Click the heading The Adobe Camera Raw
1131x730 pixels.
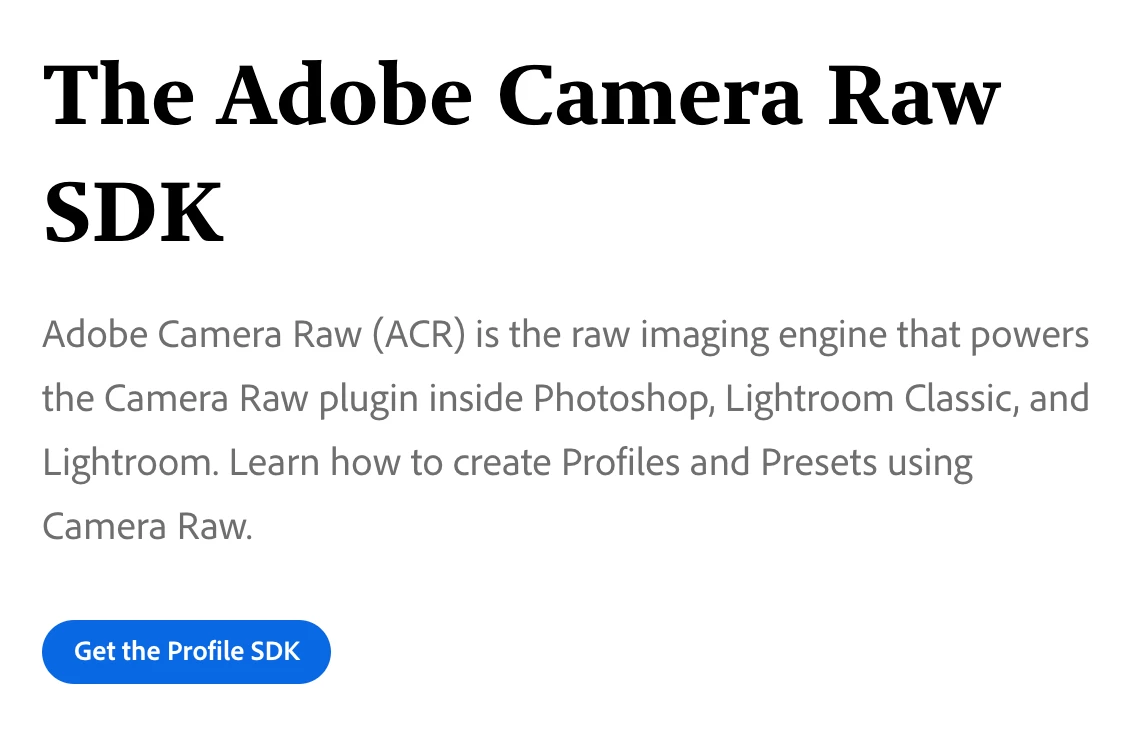tap(522, 94)
